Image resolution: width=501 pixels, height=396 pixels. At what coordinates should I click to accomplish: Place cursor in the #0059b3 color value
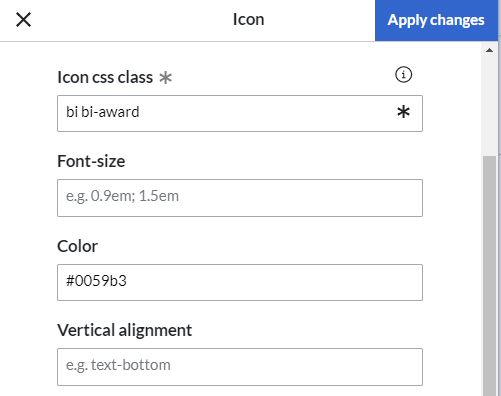[x=96, y=281]
